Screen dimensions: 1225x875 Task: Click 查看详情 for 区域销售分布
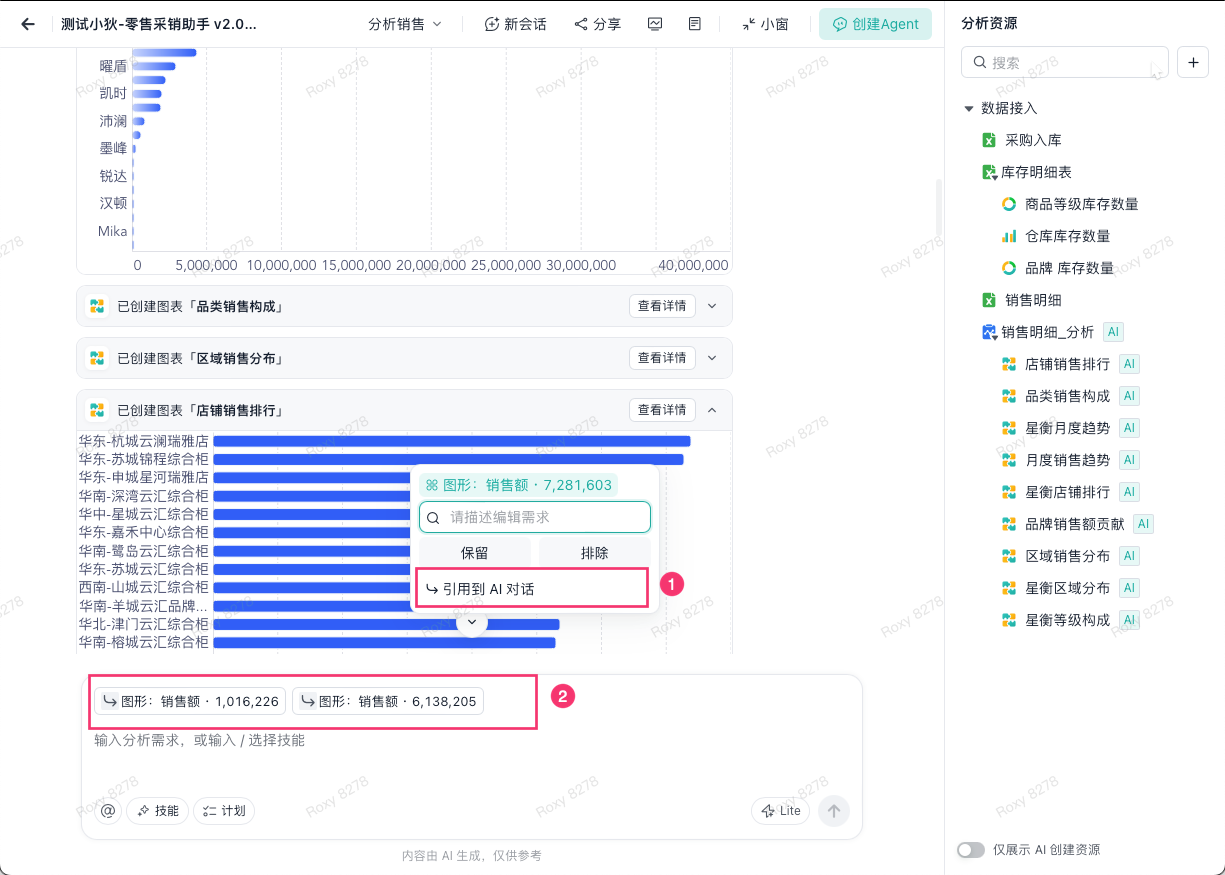(662, 358)
